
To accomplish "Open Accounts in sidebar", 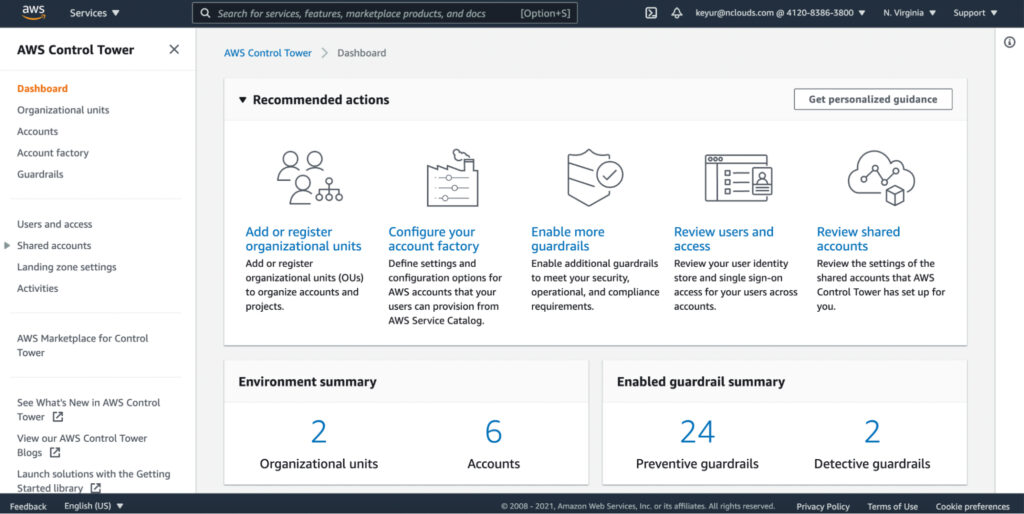I will point(37,131).
